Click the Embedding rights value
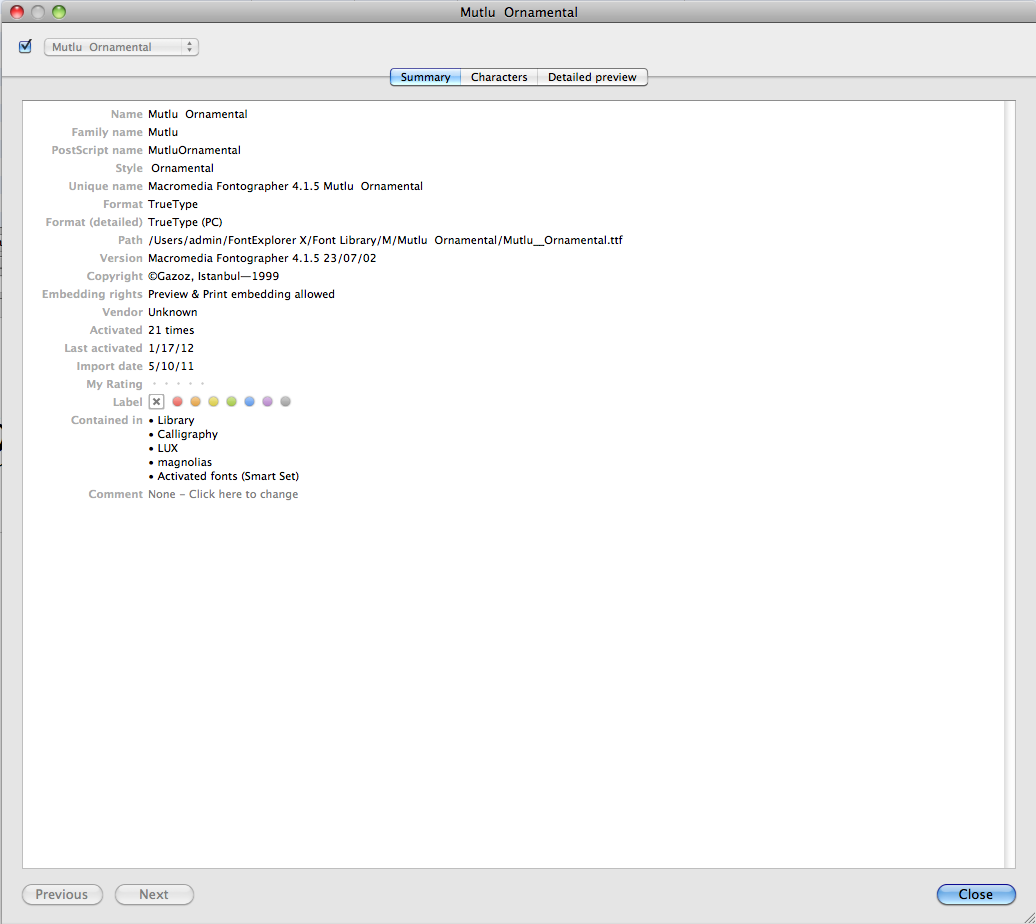Image resolution: width=1036 pixels, height=924 pixels. (x=241, y=294)
